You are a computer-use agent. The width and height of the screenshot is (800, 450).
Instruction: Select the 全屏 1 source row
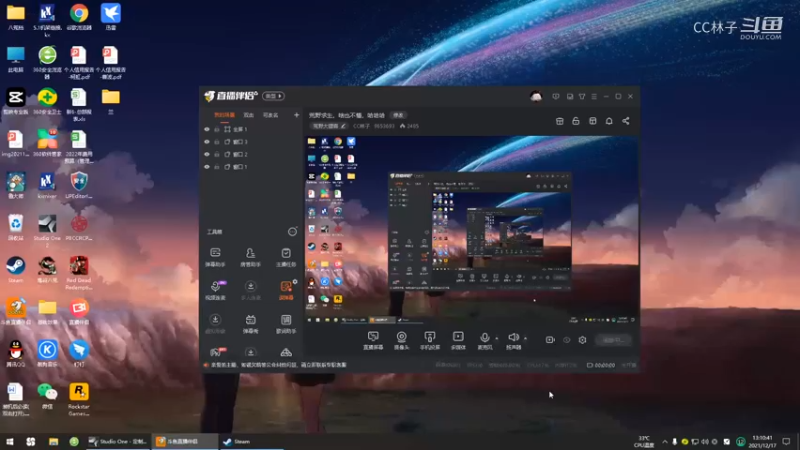click(252, 129)
